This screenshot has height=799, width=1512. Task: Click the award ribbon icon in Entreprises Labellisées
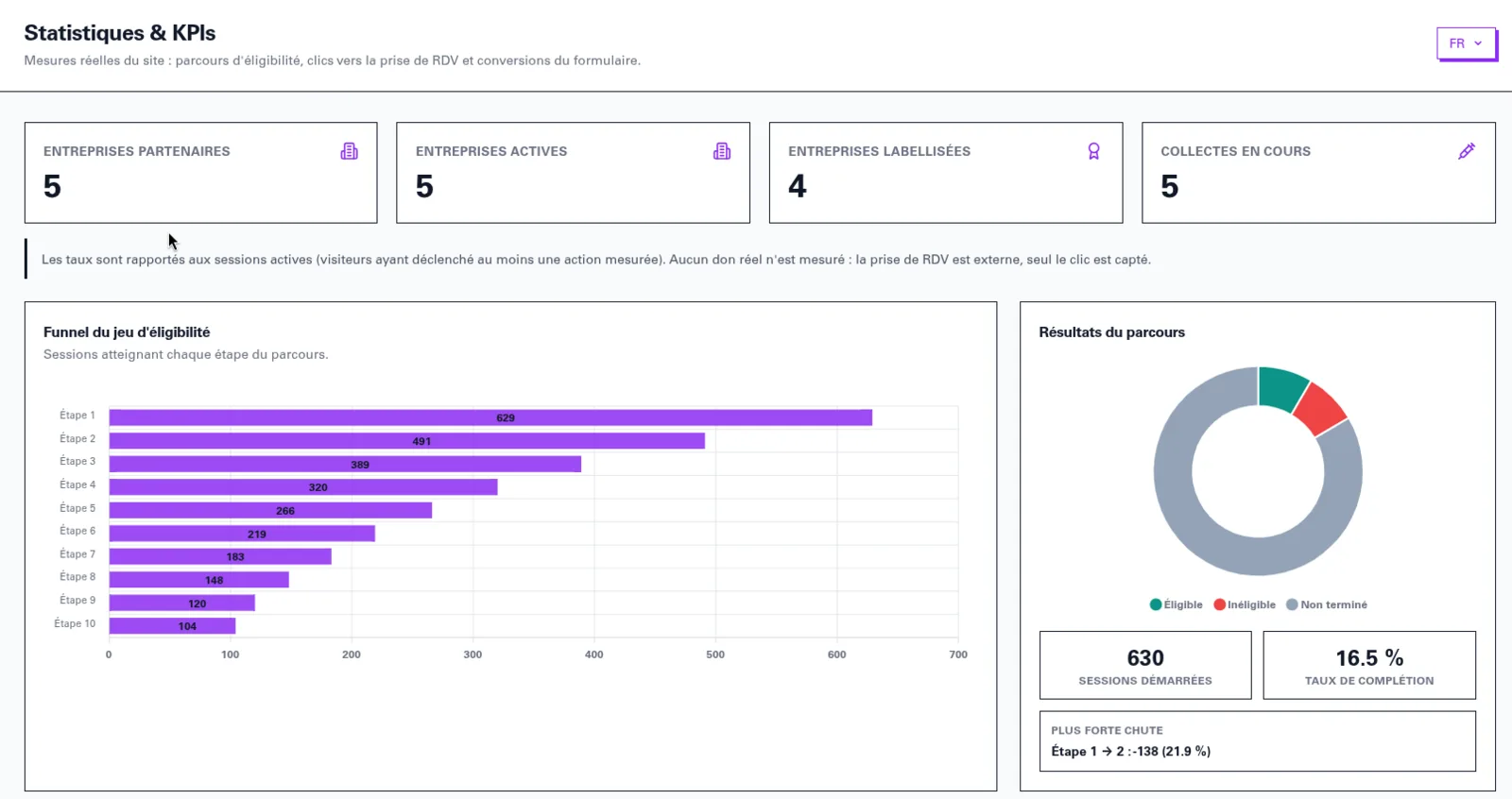[1094, 151]
